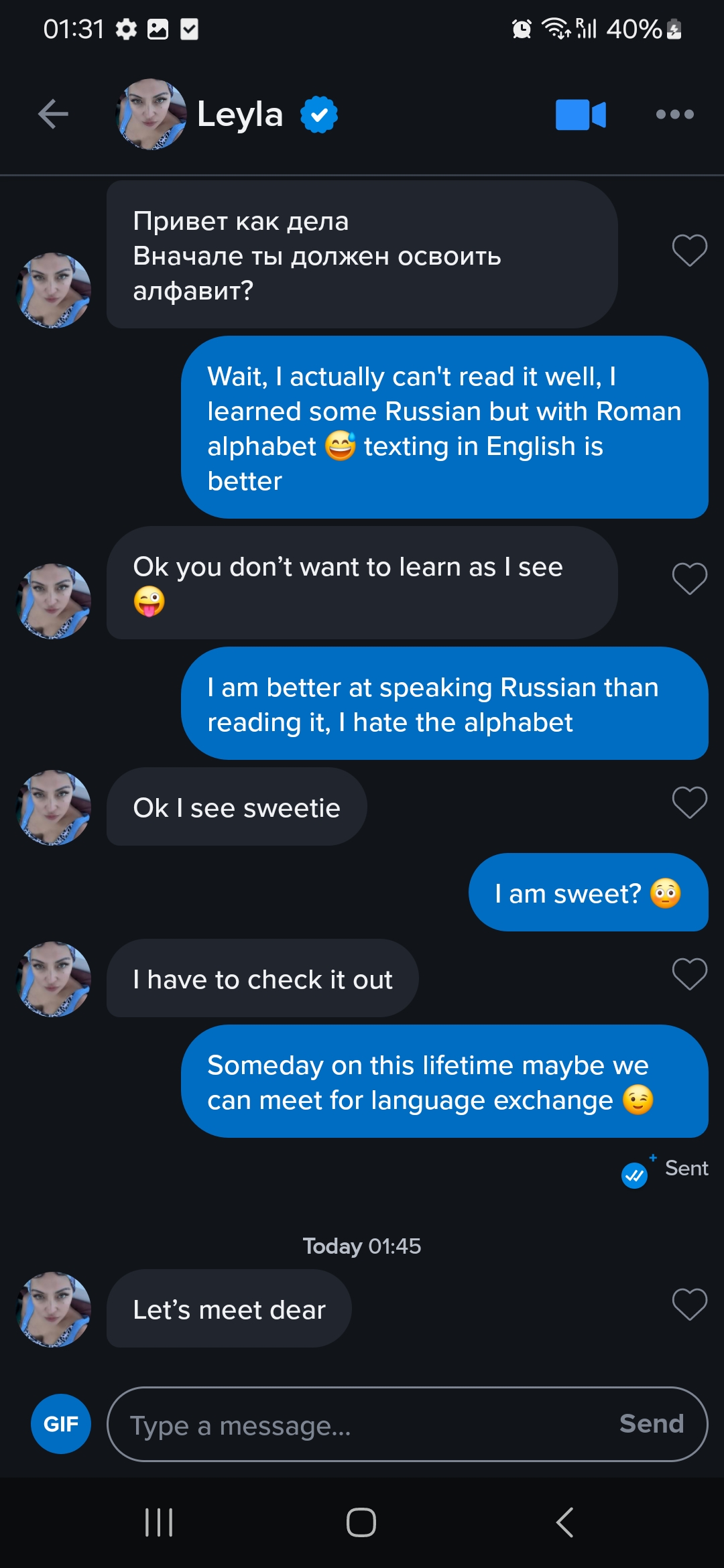Like the "Let's meet dear" message

click(x=689, y=1304)
